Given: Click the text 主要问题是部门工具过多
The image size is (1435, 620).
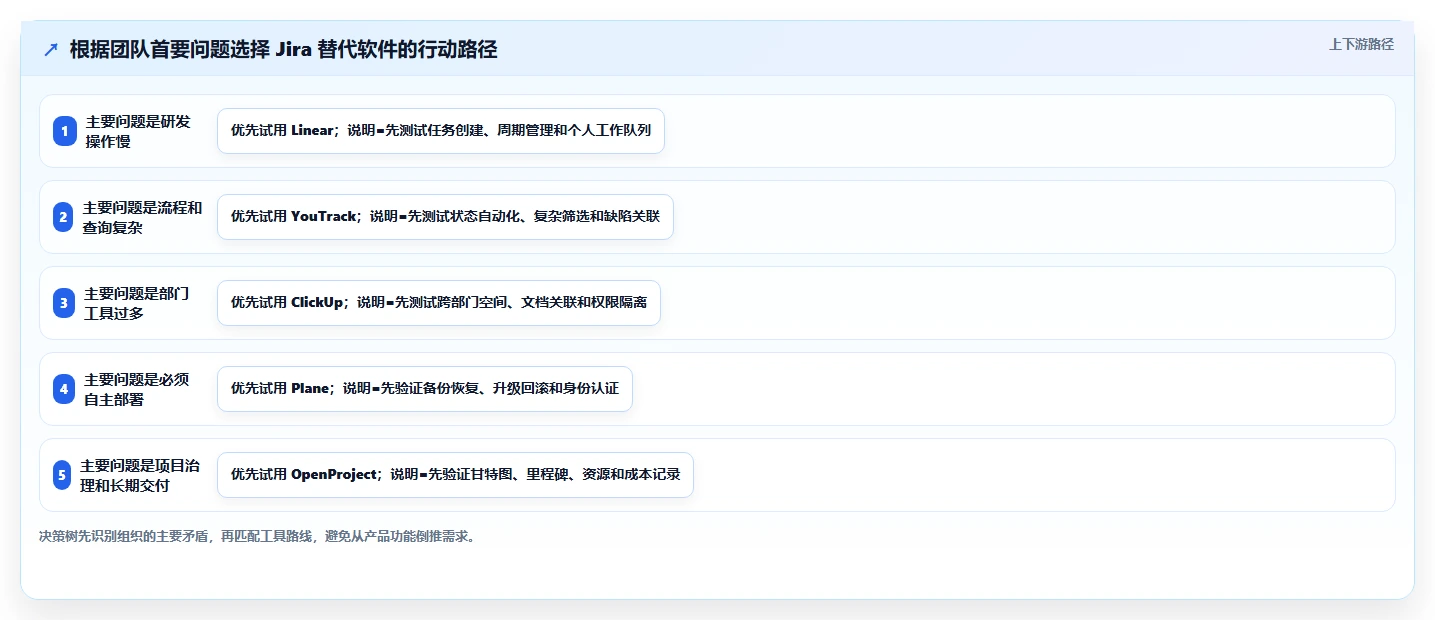Looking at the screenshot, I should pos(137,303).
